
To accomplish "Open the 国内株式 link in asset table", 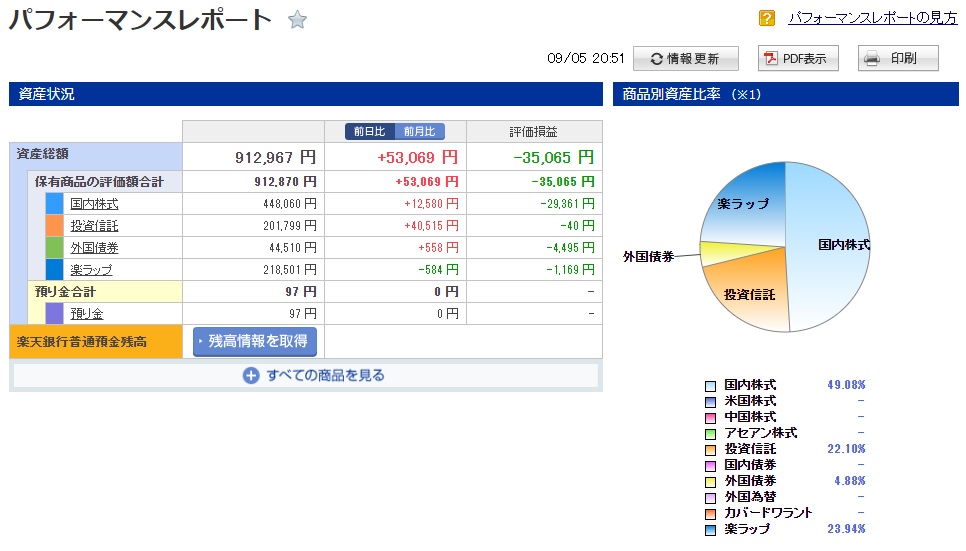I will click(x=94, y=204).
